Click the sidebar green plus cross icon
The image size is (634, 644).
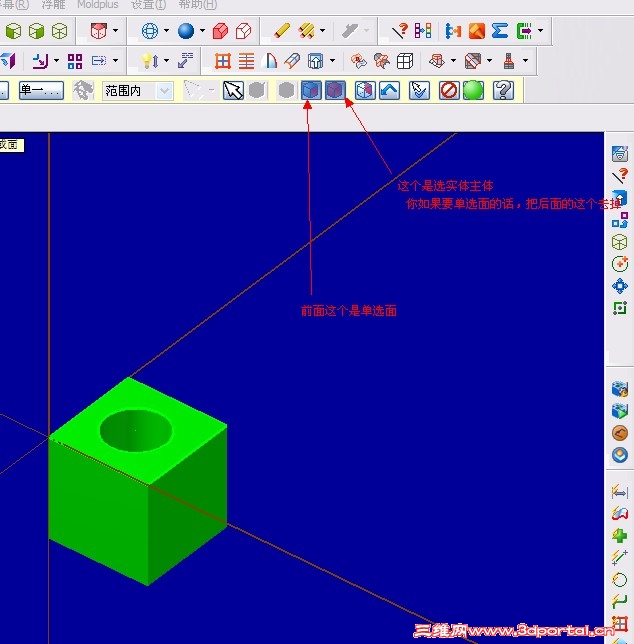pos(620,536)
